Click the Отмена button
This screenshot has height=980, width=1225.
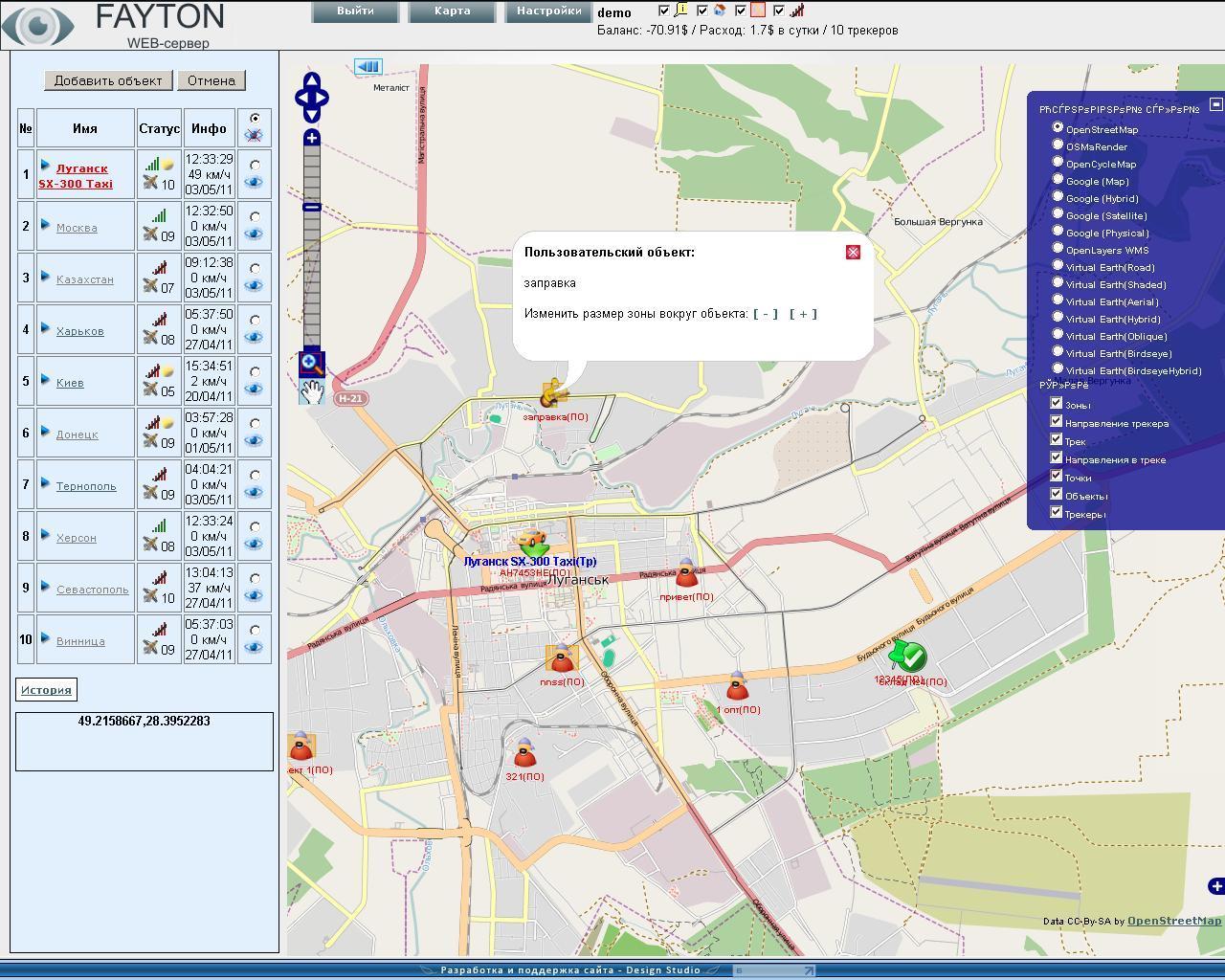click(212, 80)
